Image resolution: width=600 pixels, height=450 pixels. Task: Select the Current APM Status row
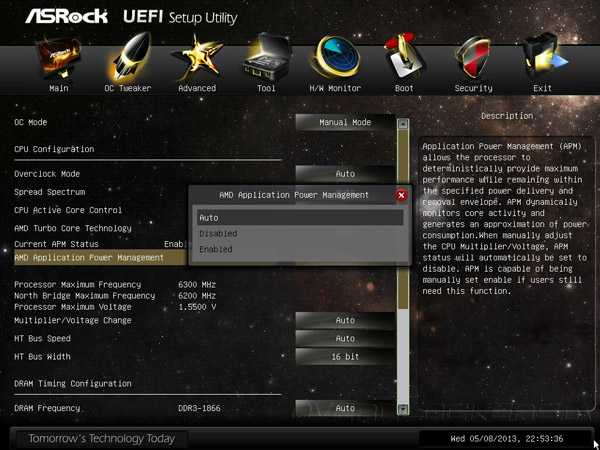(101, 244)
